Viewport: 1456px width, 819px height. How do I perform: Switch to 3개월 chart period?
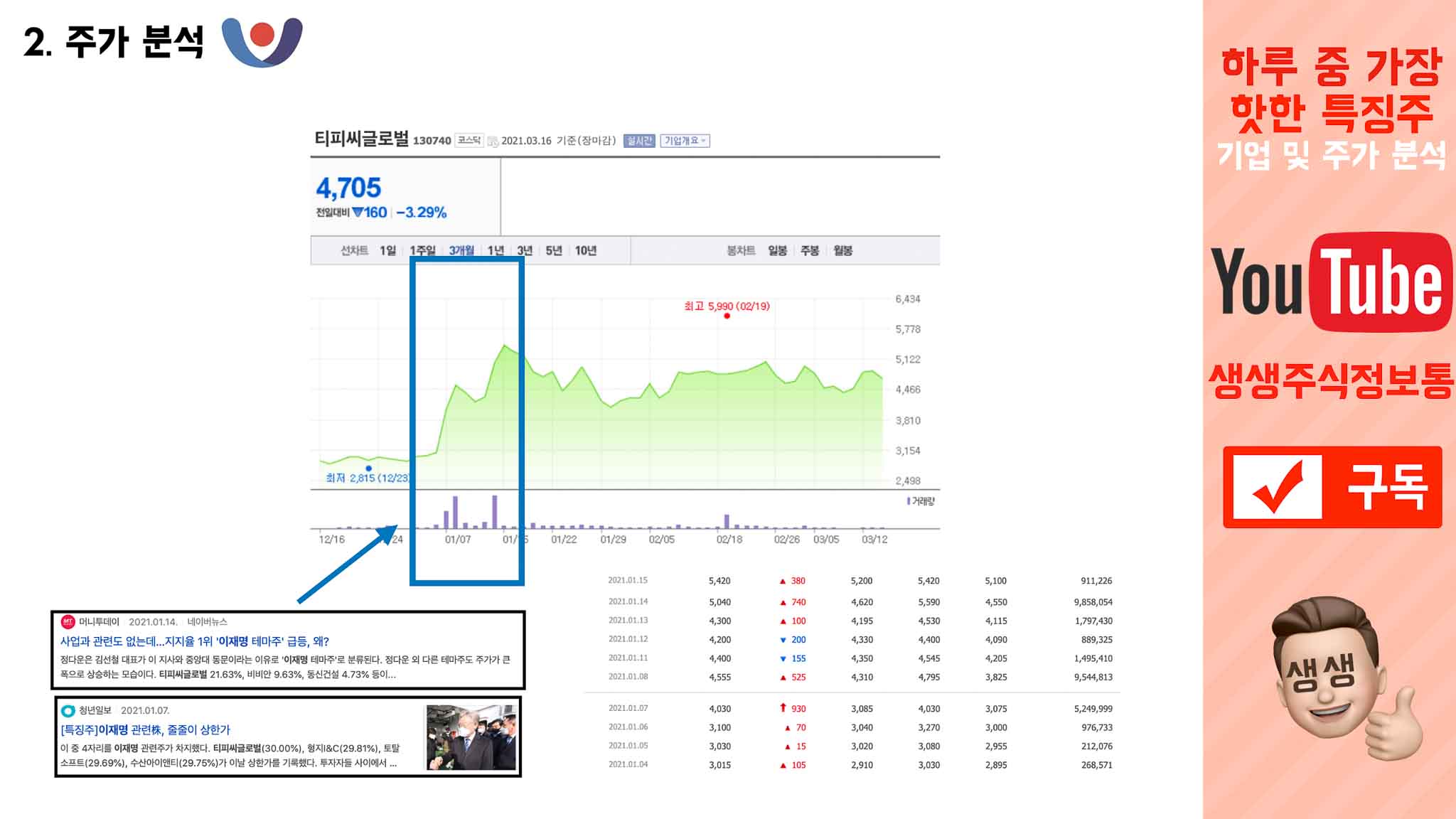pos(461,250)
